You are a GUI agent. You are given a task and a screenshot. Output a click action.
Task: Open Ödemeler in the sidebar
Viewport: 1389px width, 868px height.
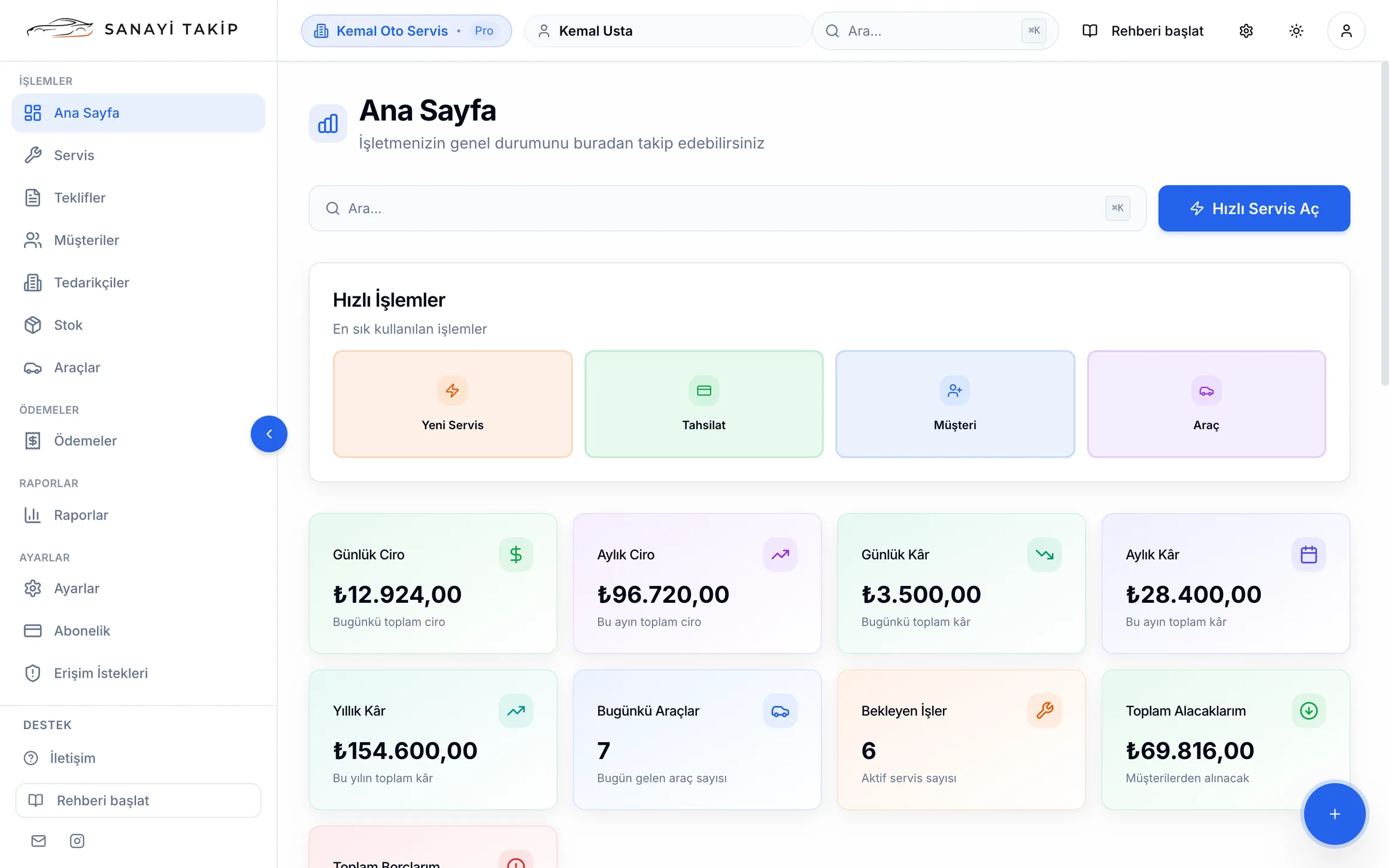[138, 441]
